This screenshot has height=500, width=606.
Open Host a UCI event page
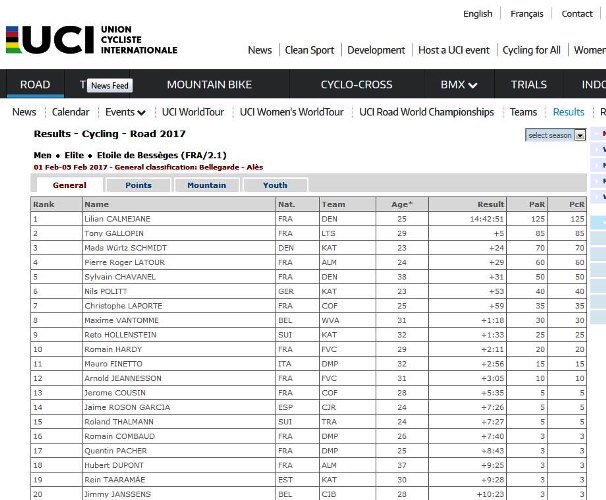tap(453, 50)
